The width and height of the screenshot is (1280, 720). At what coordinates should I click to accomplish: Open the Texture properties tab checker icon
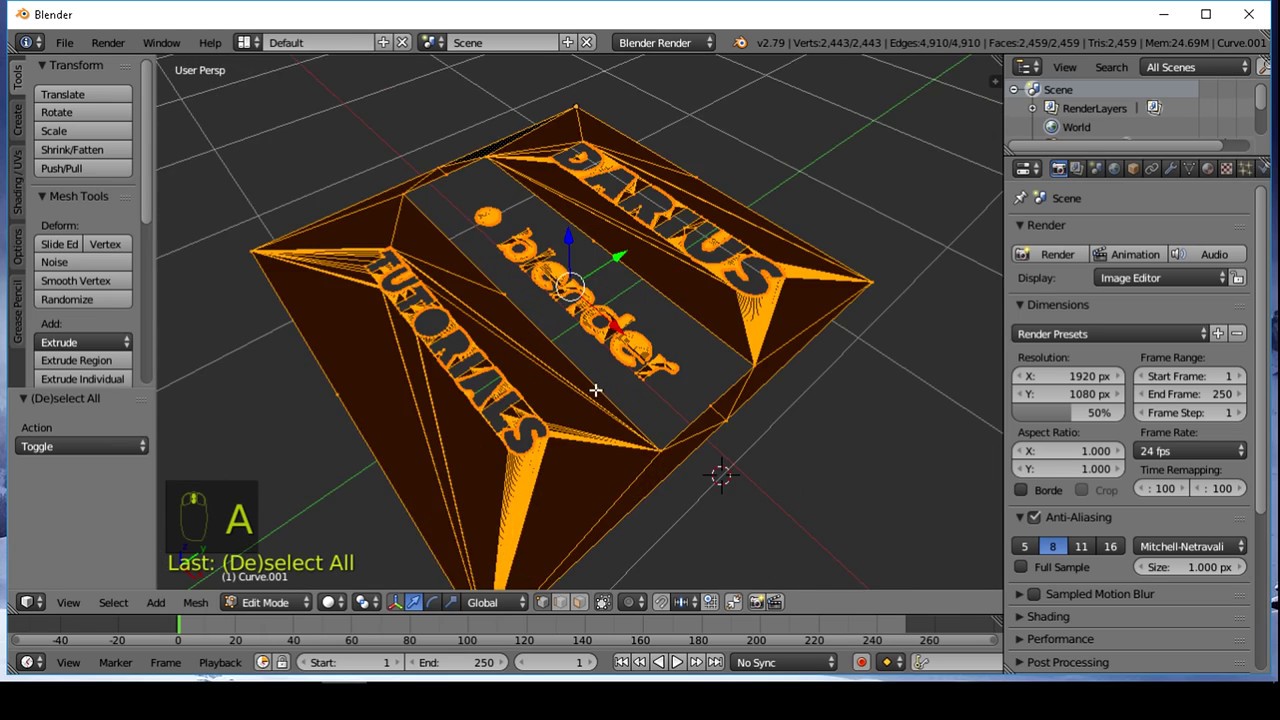pyautogui.click(x=1226, y=169)
